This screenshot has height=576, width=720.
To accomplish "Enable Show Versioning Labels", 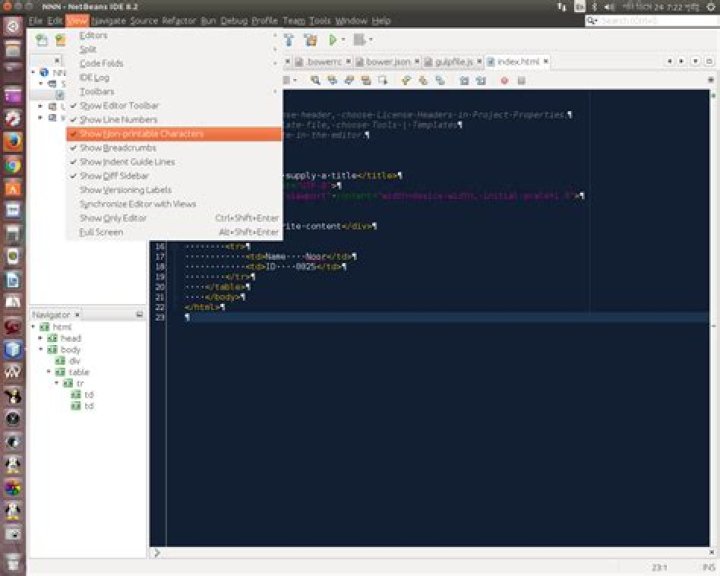I will click(x=174, y=190).
